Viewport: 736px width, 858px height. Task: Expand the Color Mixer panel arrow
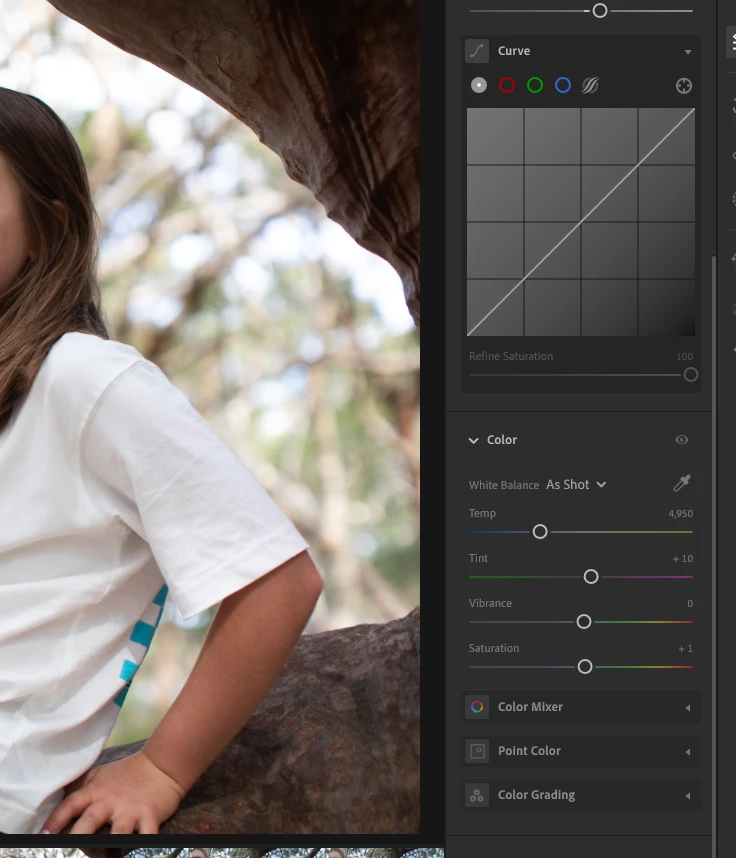(688, 708)
